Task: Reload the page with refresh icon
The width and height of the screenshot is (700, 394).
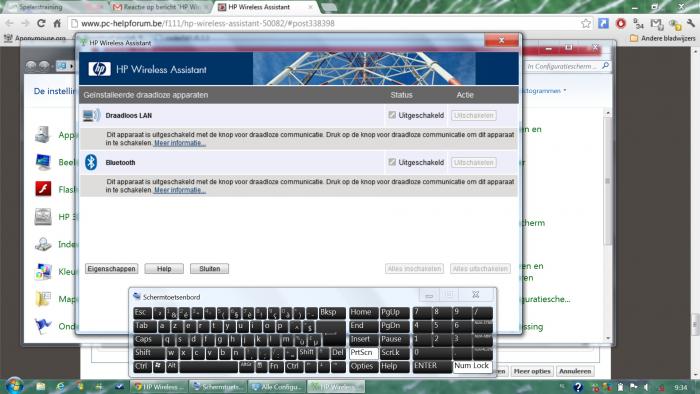Action: point(41,23)
